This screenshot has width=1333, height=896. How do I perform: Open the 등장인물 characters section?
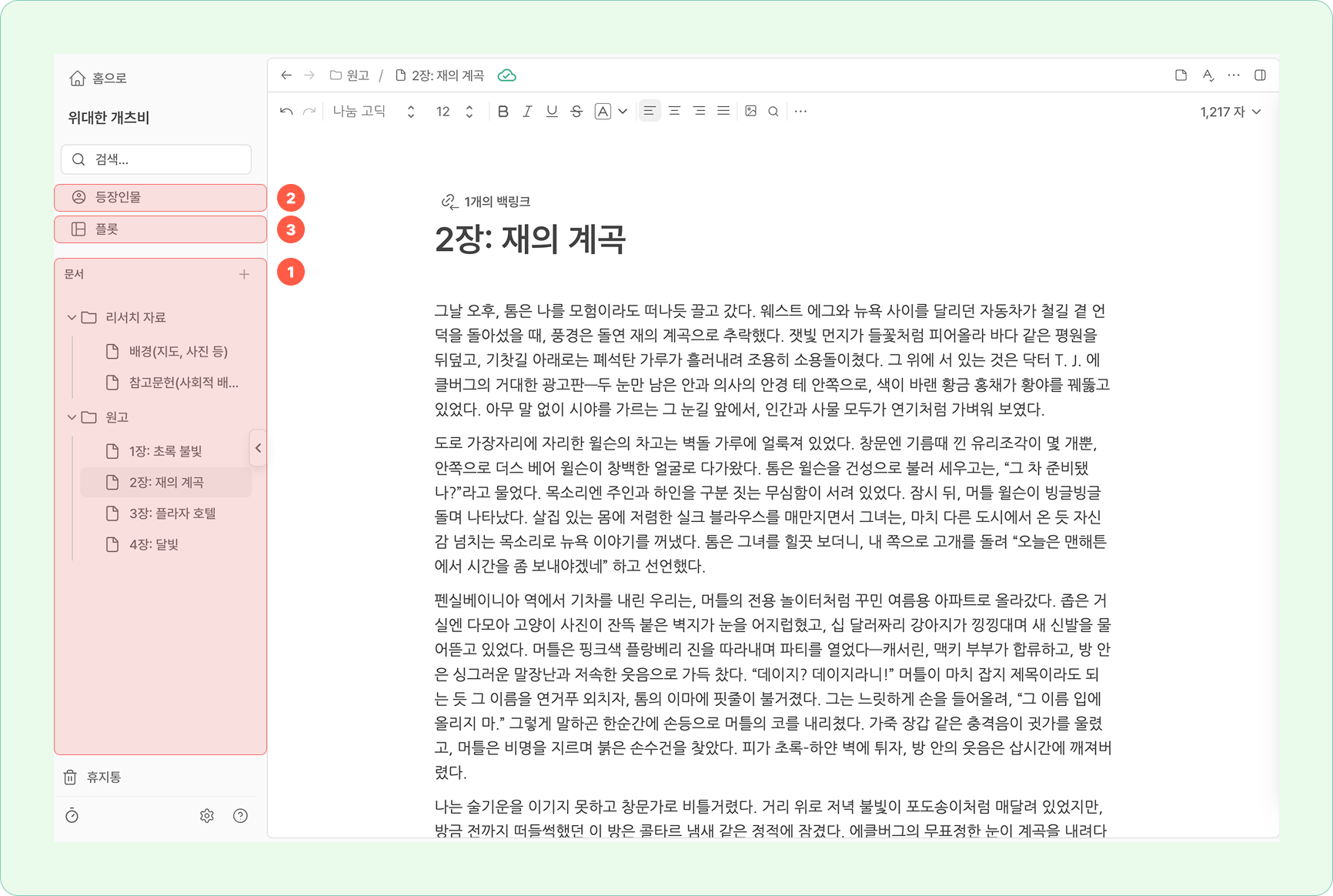point(160,198)
